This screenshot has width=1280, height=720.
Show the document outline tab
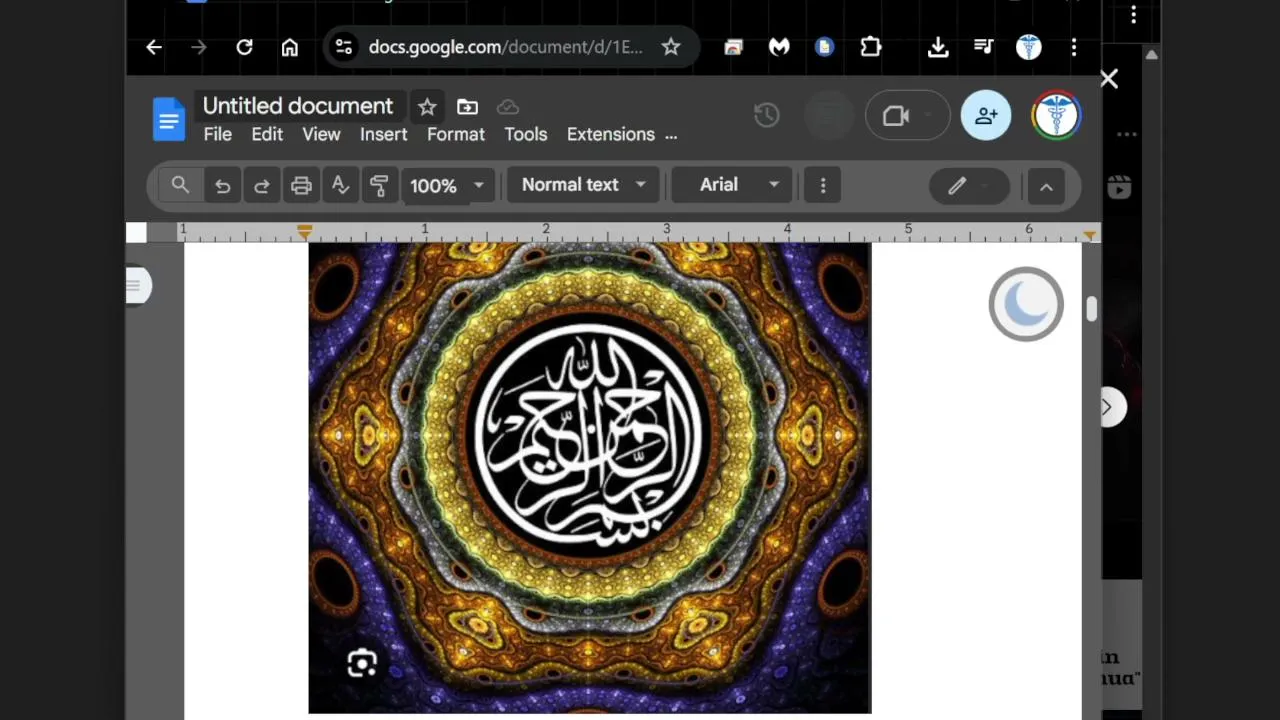pyautogui.click(x=138, y=286)
